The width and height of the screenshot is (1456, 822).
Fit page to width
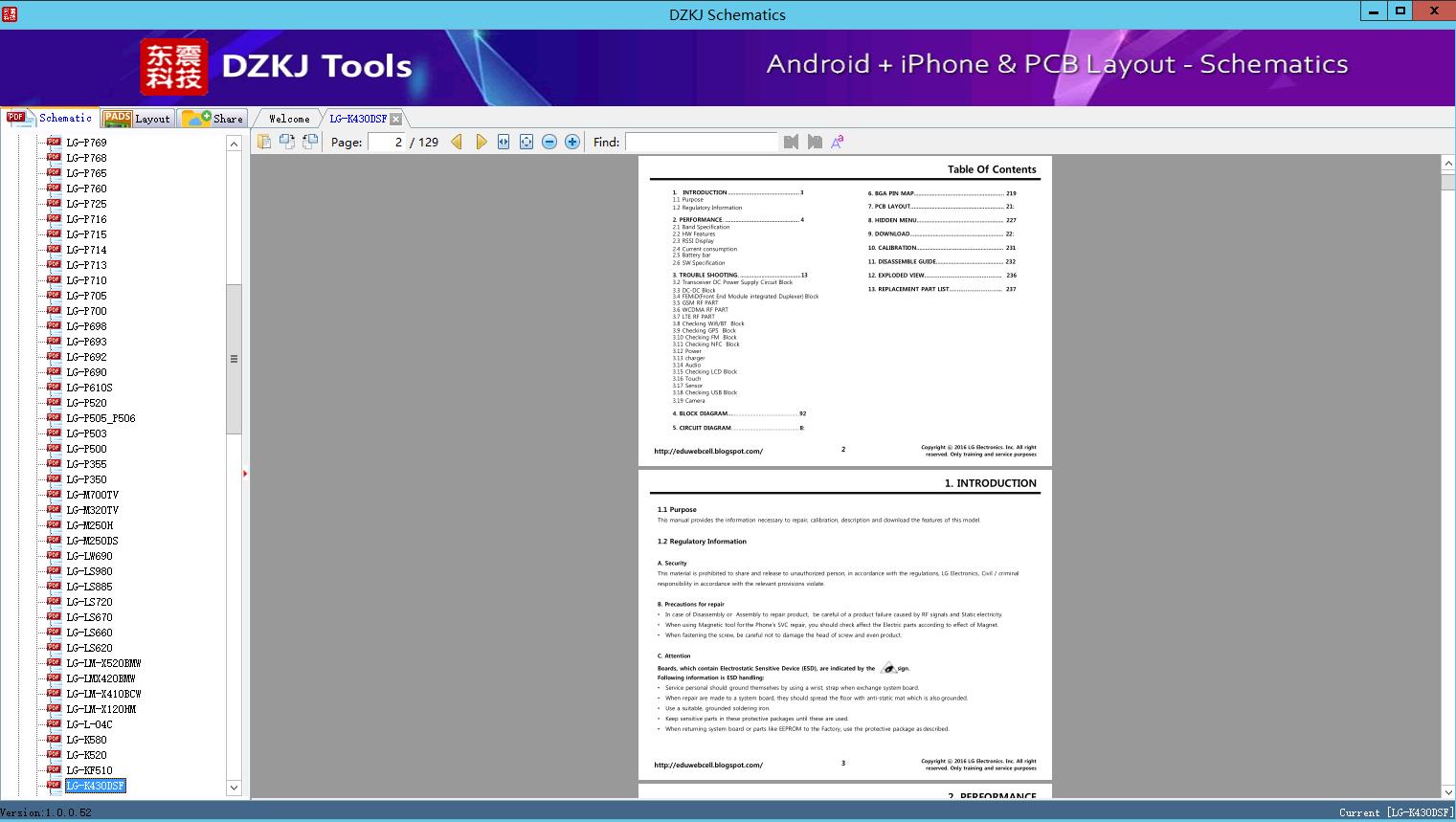coord(504,142)
